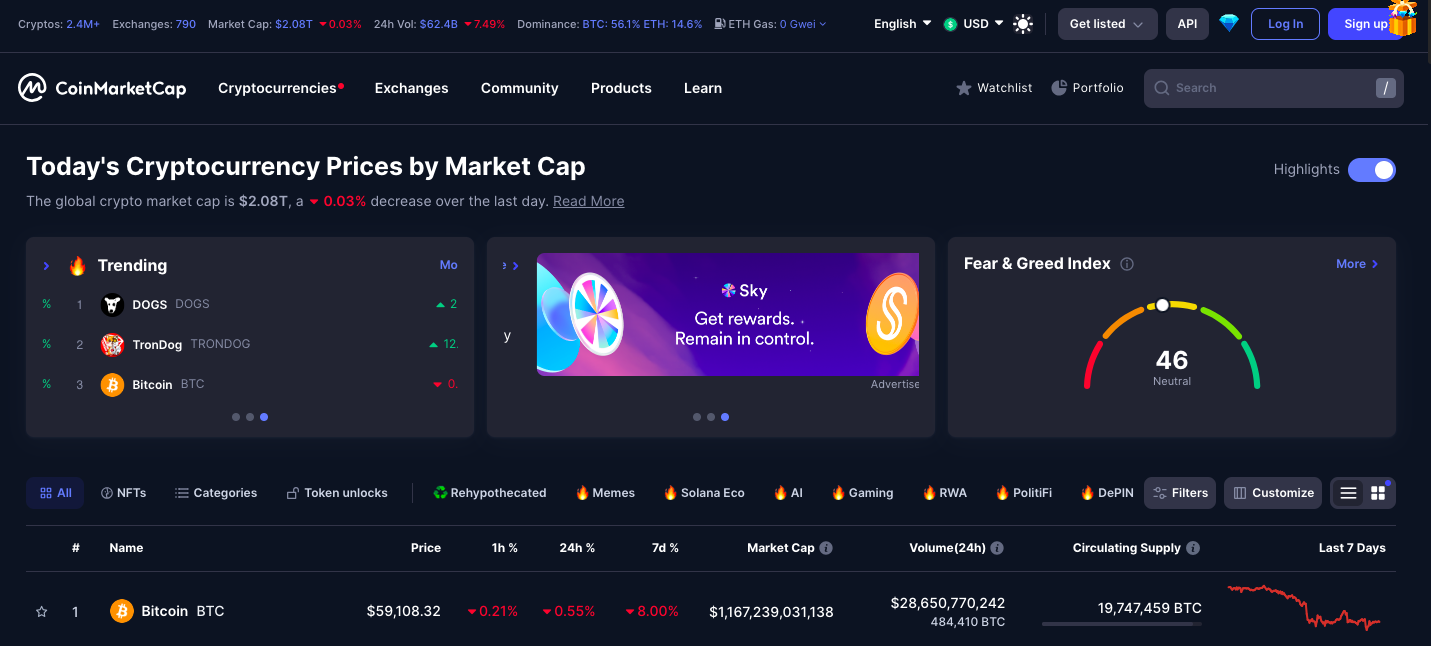Click the DOGS coin icon
The width and height of the screenshot is (1431, 646).
coord(113,304)
